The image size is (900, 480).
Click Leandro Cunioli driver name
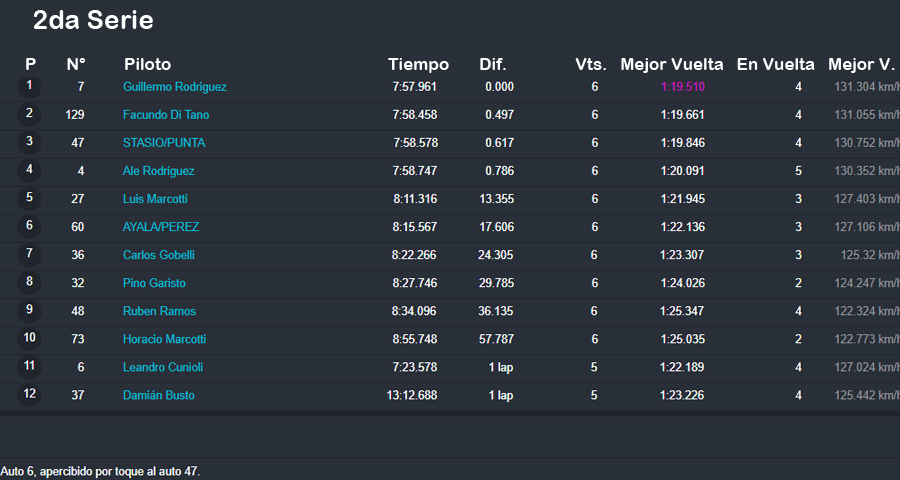163,367
